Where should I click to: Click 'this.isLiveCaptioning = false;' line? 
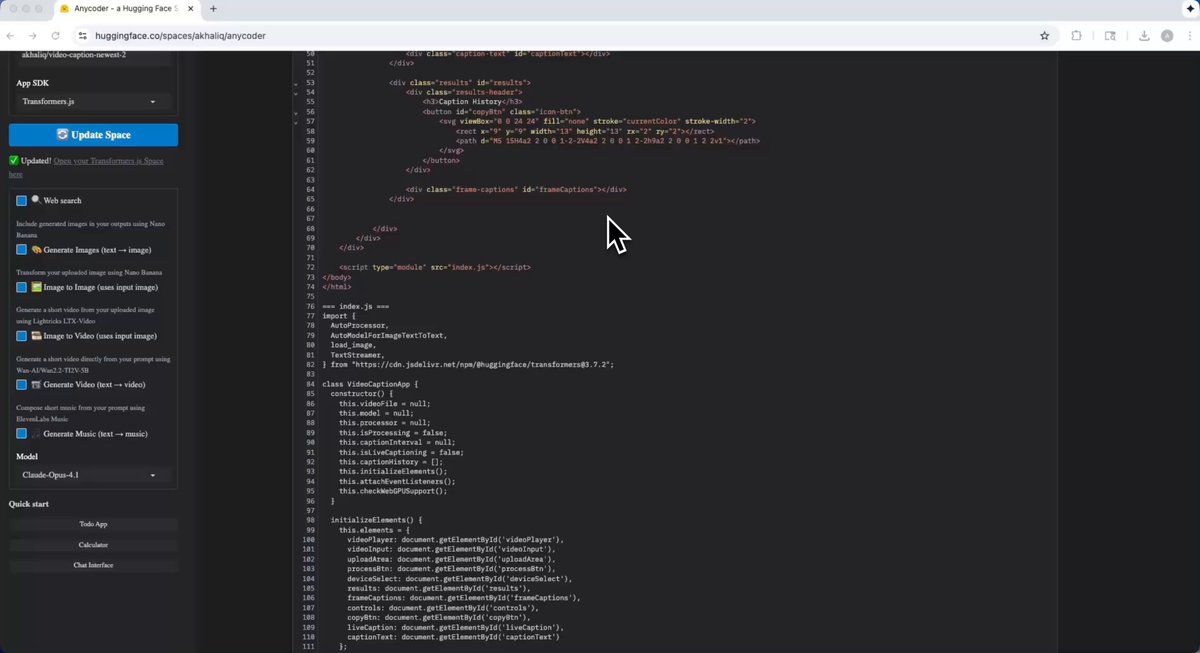[x=401, y=452]
